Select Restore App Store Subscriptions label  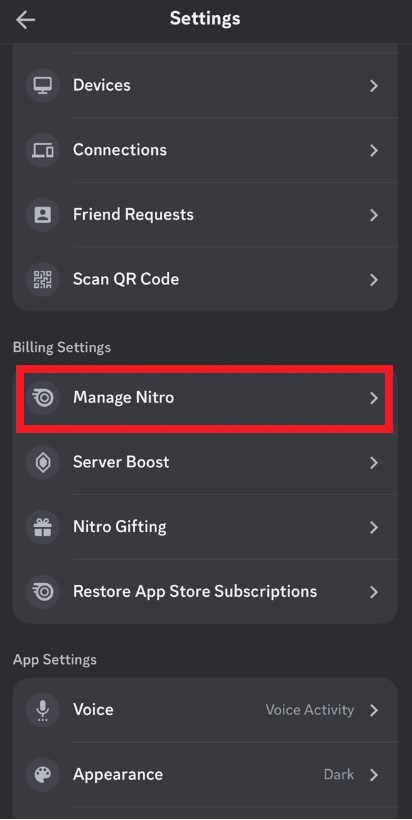point(194,591)
